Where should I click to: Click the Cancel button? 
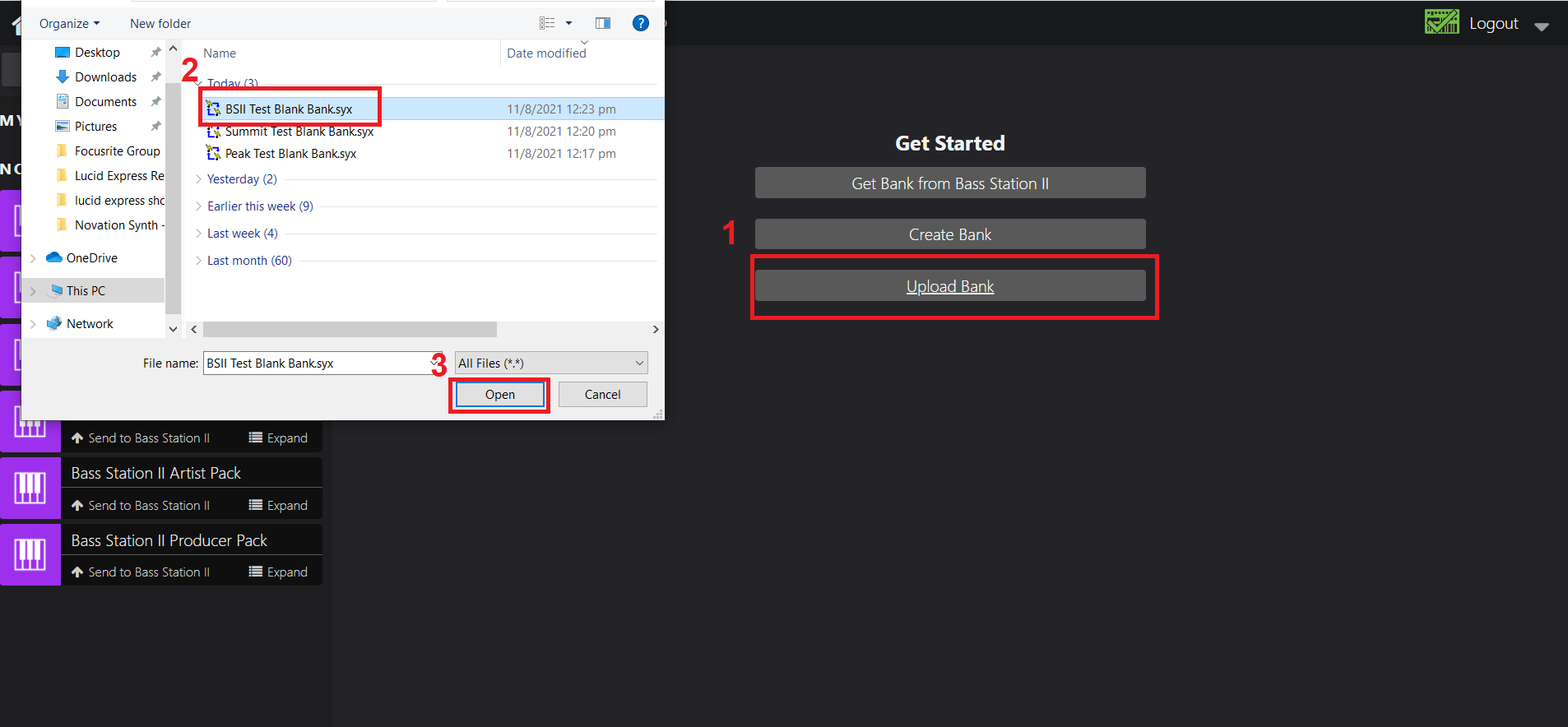(602, 395)
